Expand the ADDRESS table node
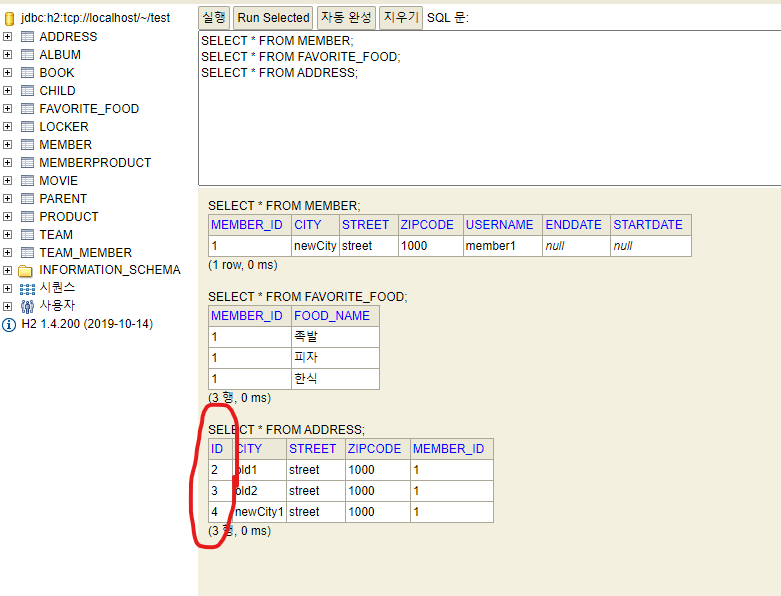 (x=7, y=37)
